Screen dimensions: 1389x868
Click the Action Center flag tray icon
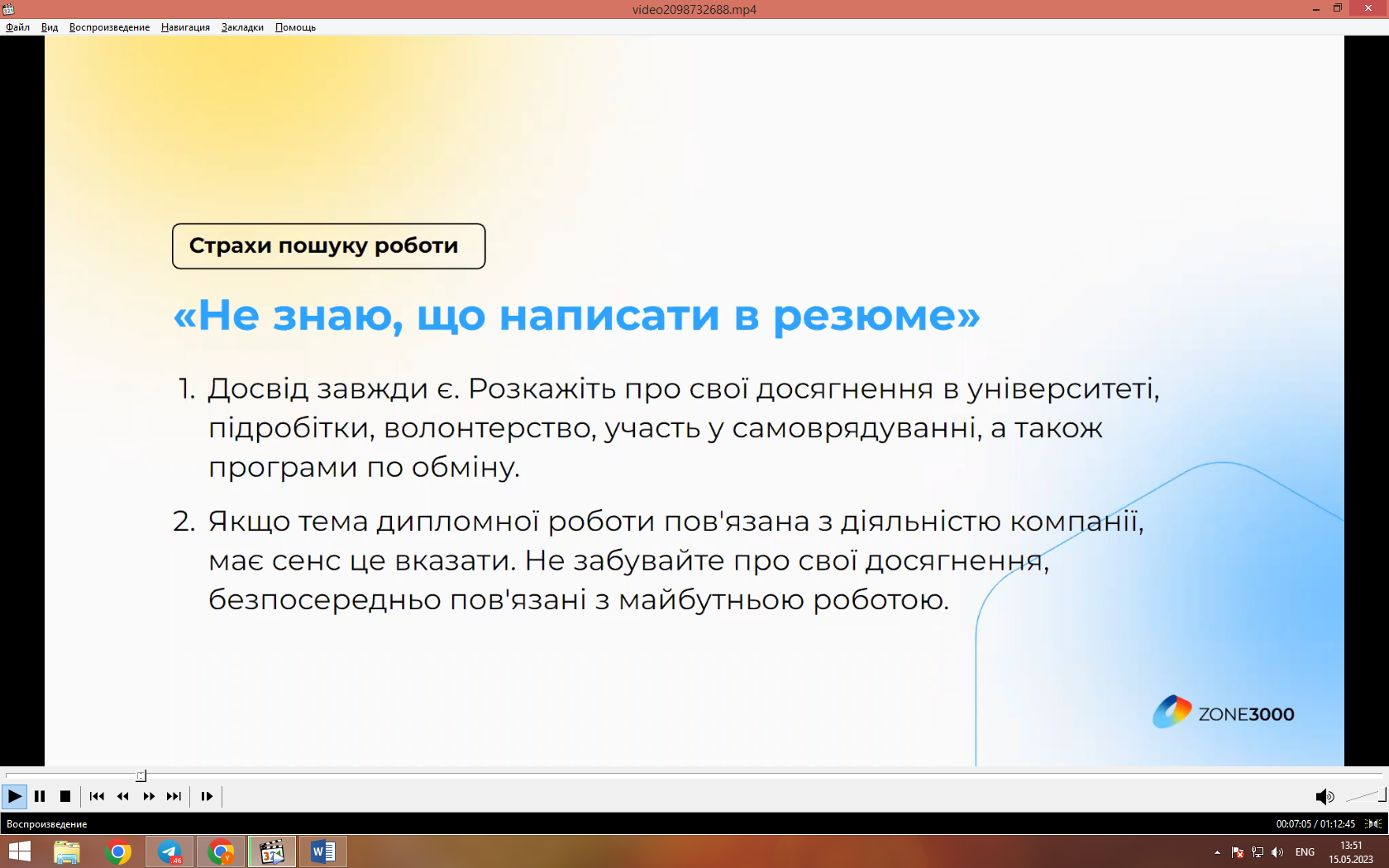(1238, 852)
